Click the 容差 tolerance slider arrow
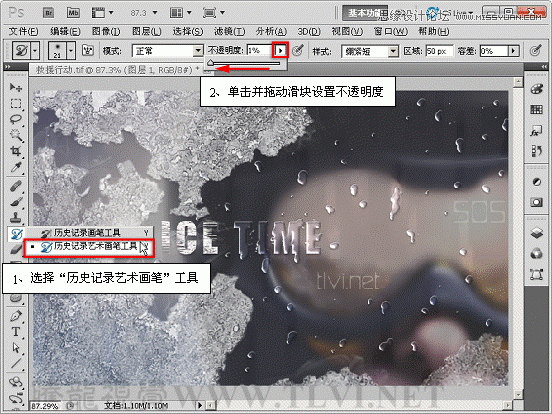The height and width of the screenshot is (414, 552). pyautogui.click(x=513, y=51)
